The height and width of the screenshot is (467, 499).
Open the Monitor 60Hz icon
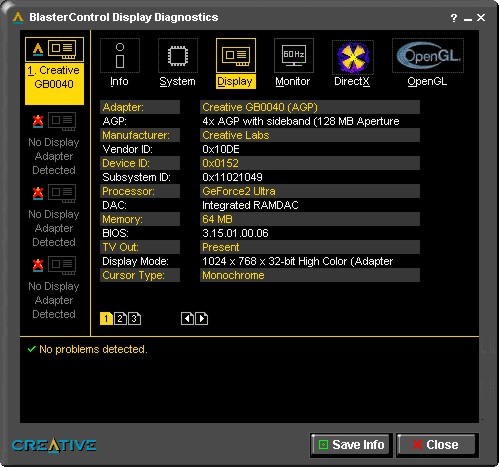pos(294,56)
